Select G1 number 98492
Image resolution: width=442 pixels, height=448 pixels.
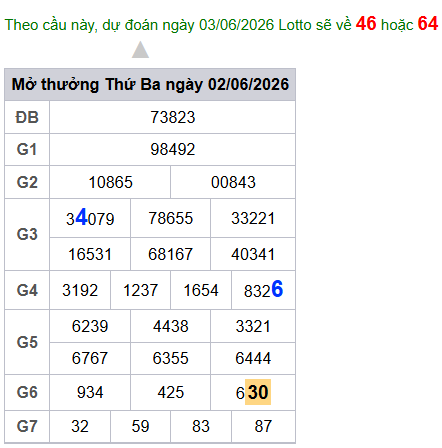[172, 149]
